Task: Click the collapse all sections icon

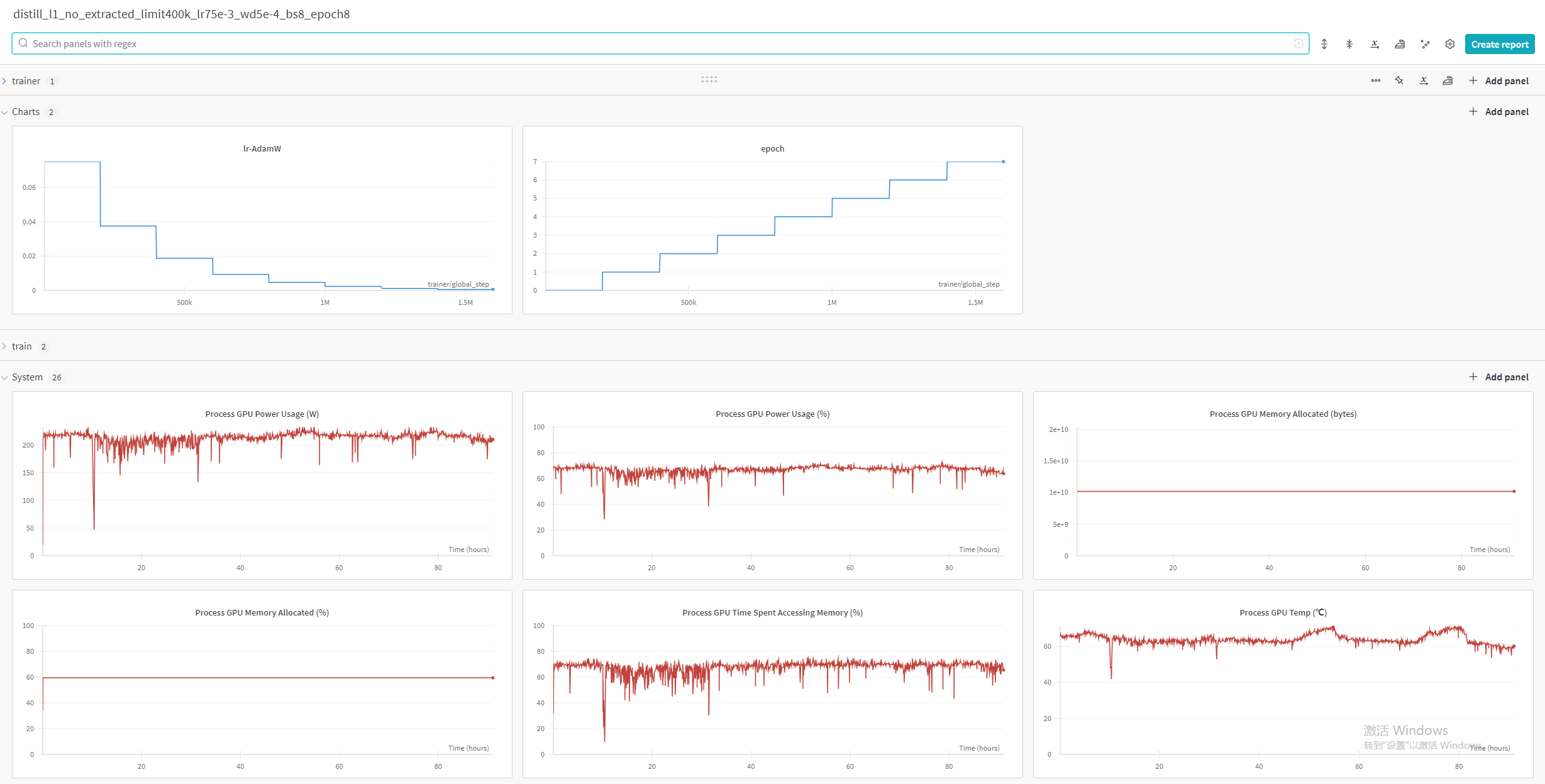Action: click(x=1349, y=44)
